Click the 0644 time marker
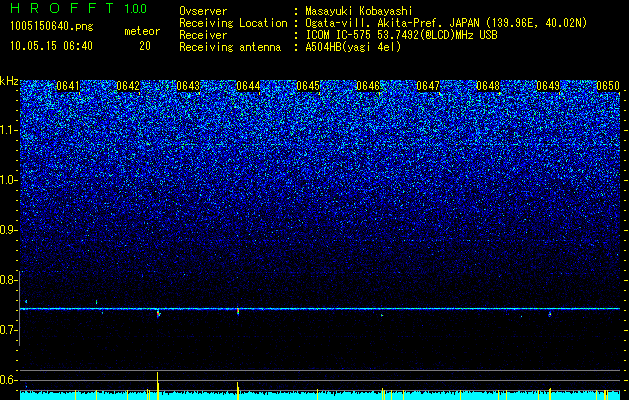The height and width of the screenshot is (400, 629). pyautogui.click(x=248, y=86)
